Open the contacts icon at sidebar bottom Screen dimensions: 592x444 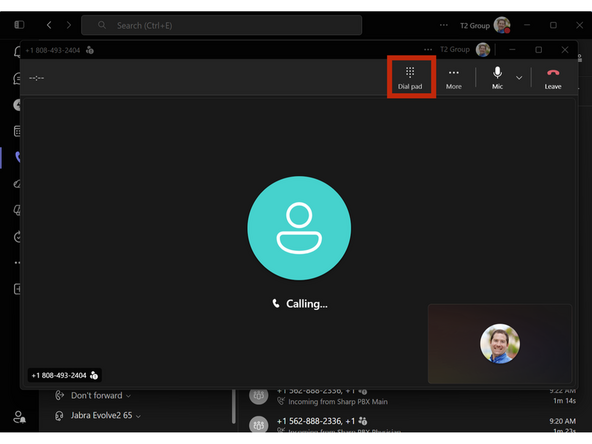coord(19,417)
